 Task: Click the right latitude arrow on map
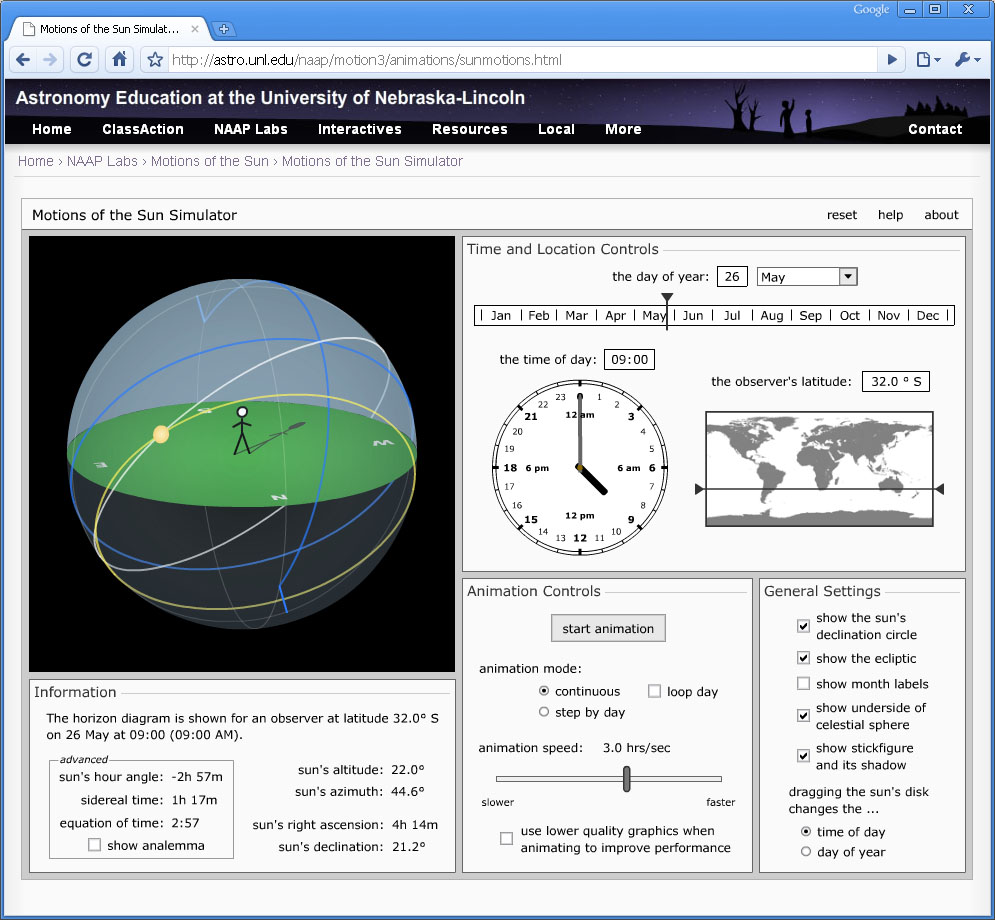(940, 489)
